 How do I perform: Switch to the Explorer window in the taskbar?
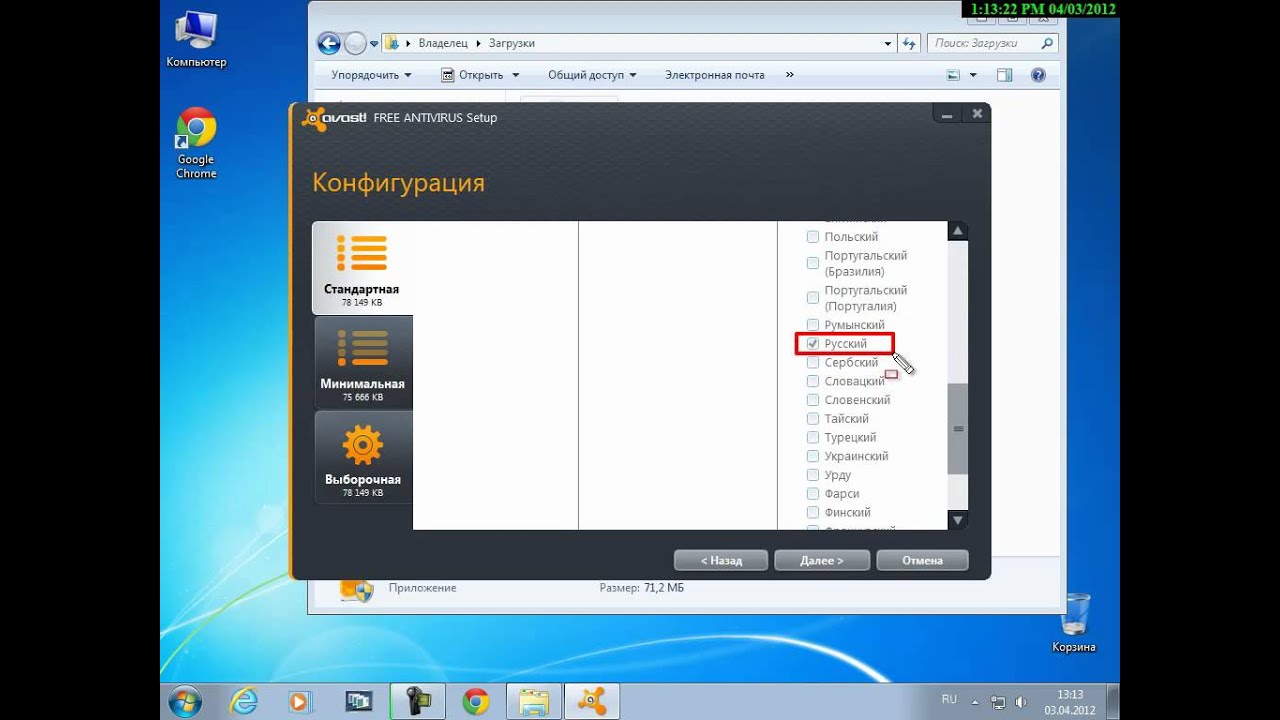coord(533,702)
